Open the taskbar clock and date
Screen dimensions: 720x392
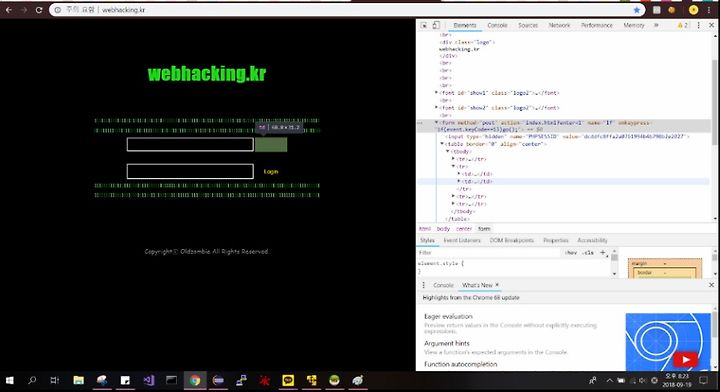pyautogui.click(x=677, y=380)
